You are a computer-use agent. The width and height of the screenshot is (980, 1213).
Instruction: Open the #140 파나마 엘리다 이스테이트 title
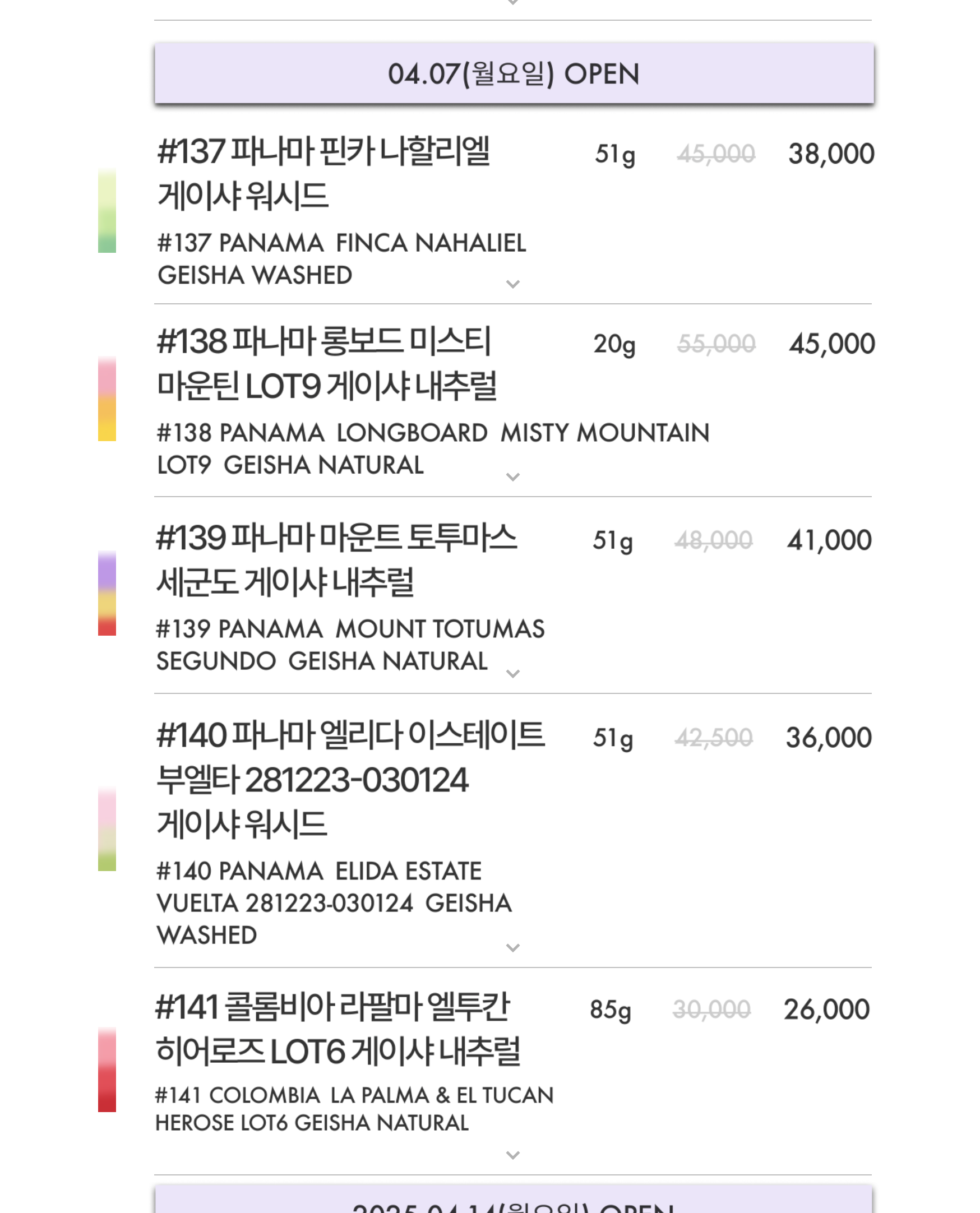tap(350, 779)
